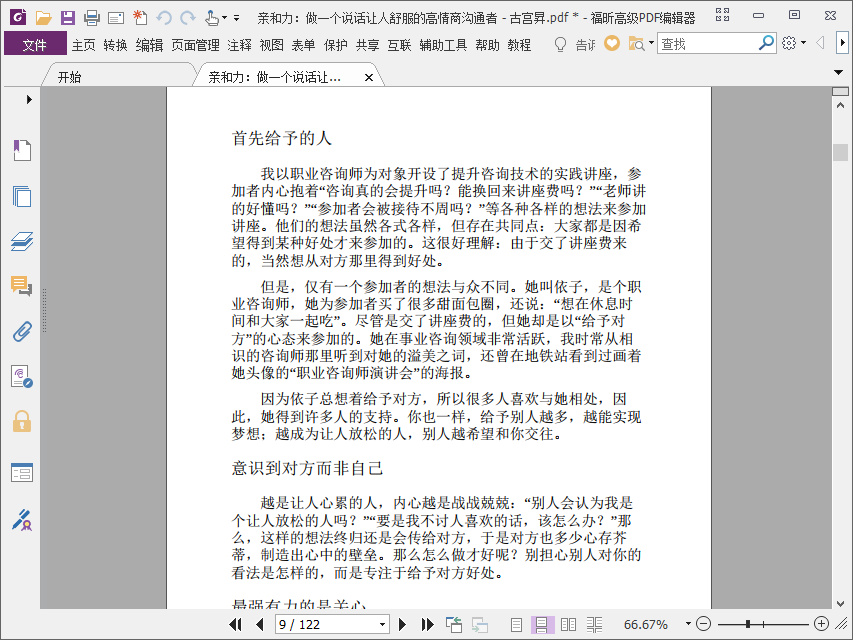Go to the next page
The height and width of the screenshot is (640, 853).
pos(403,624)
